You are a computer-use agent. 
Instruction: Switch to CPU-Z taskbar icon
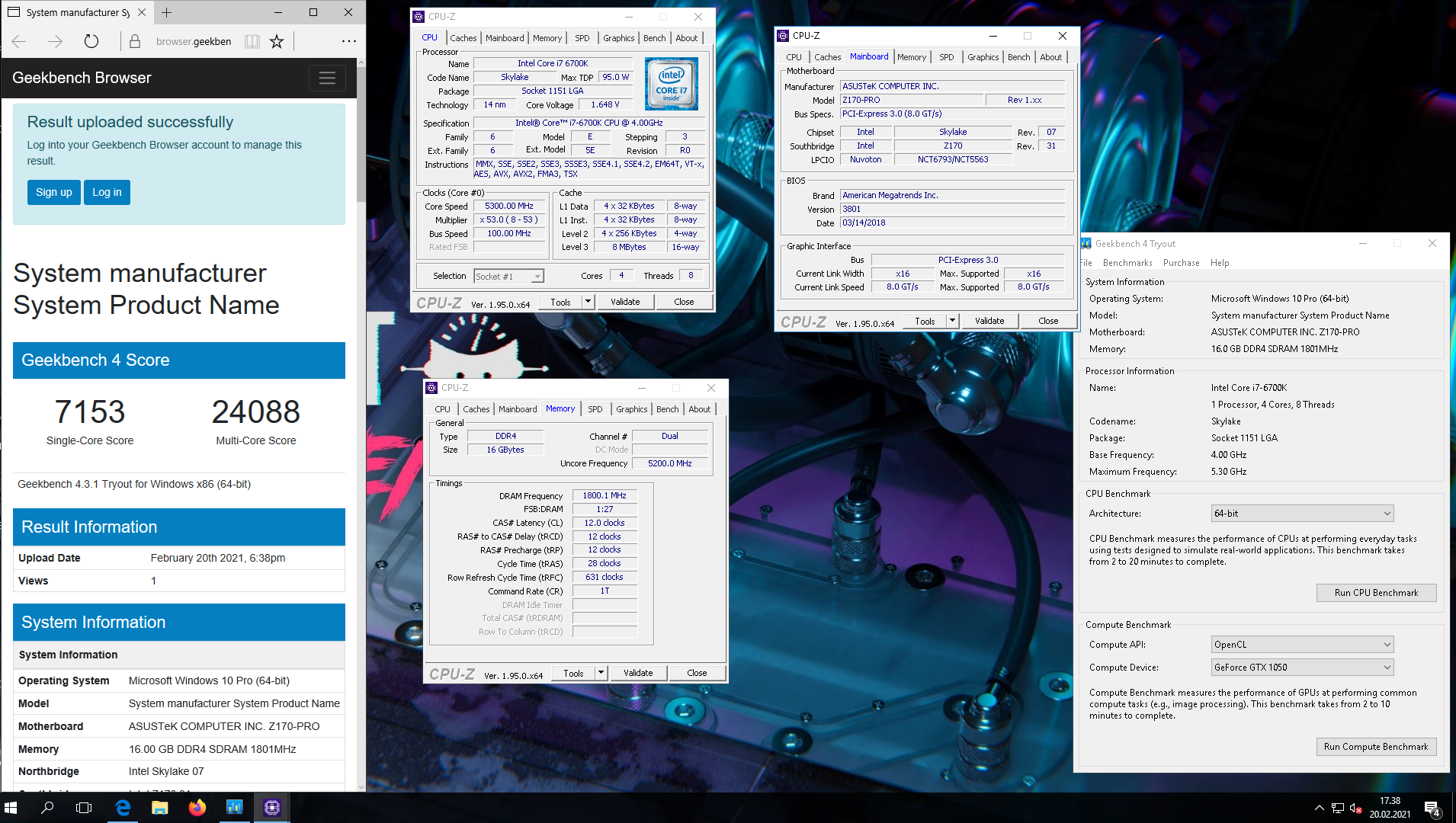pos(272,808)
